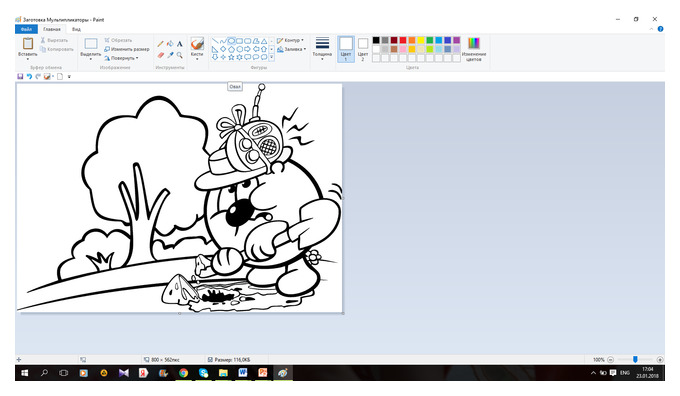Select the Text tool letter A
Screen dimensions: 680x396
tap(180, 44)
